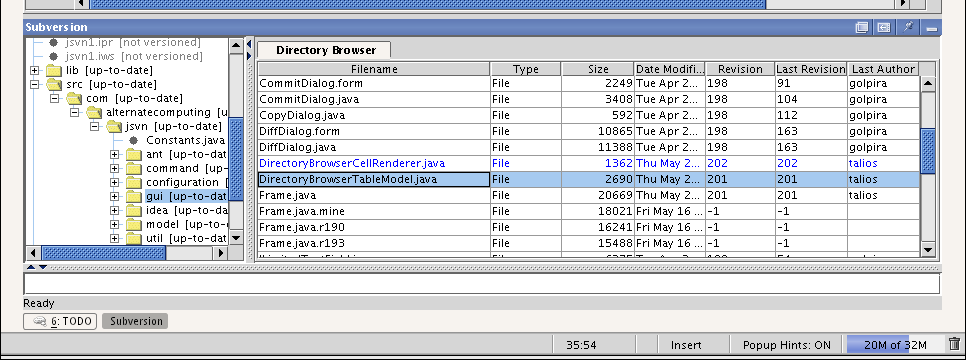Click the lib folder icon
This screenshot has height=360, width=966.
coord(54,70)
